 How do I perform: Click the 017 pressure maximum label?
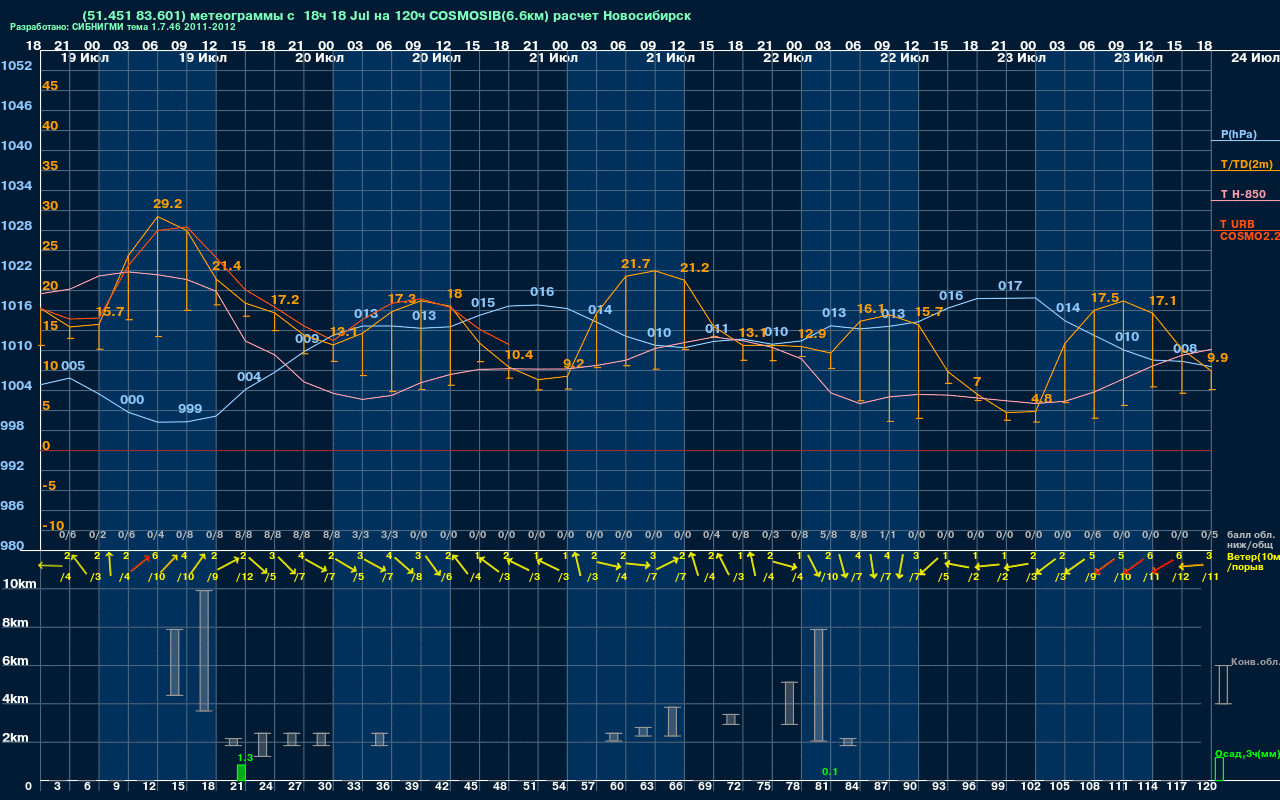pos(1010,286)
